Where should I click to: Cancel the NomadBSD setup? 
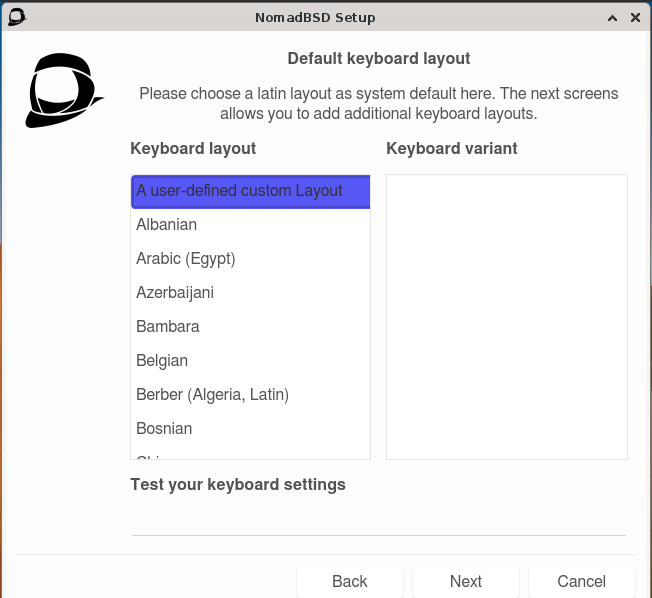tap(581, 581)
